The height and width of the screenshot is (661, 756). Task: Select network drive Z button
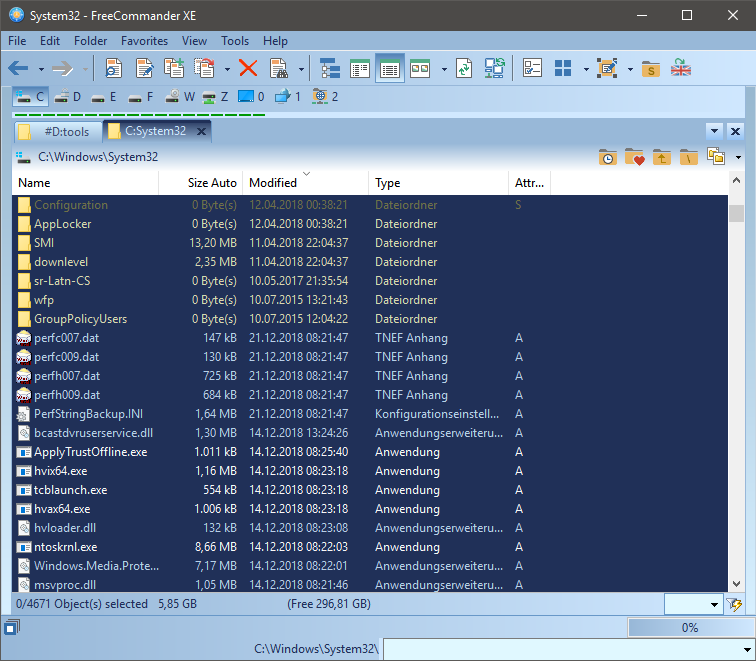click(215, 97)
